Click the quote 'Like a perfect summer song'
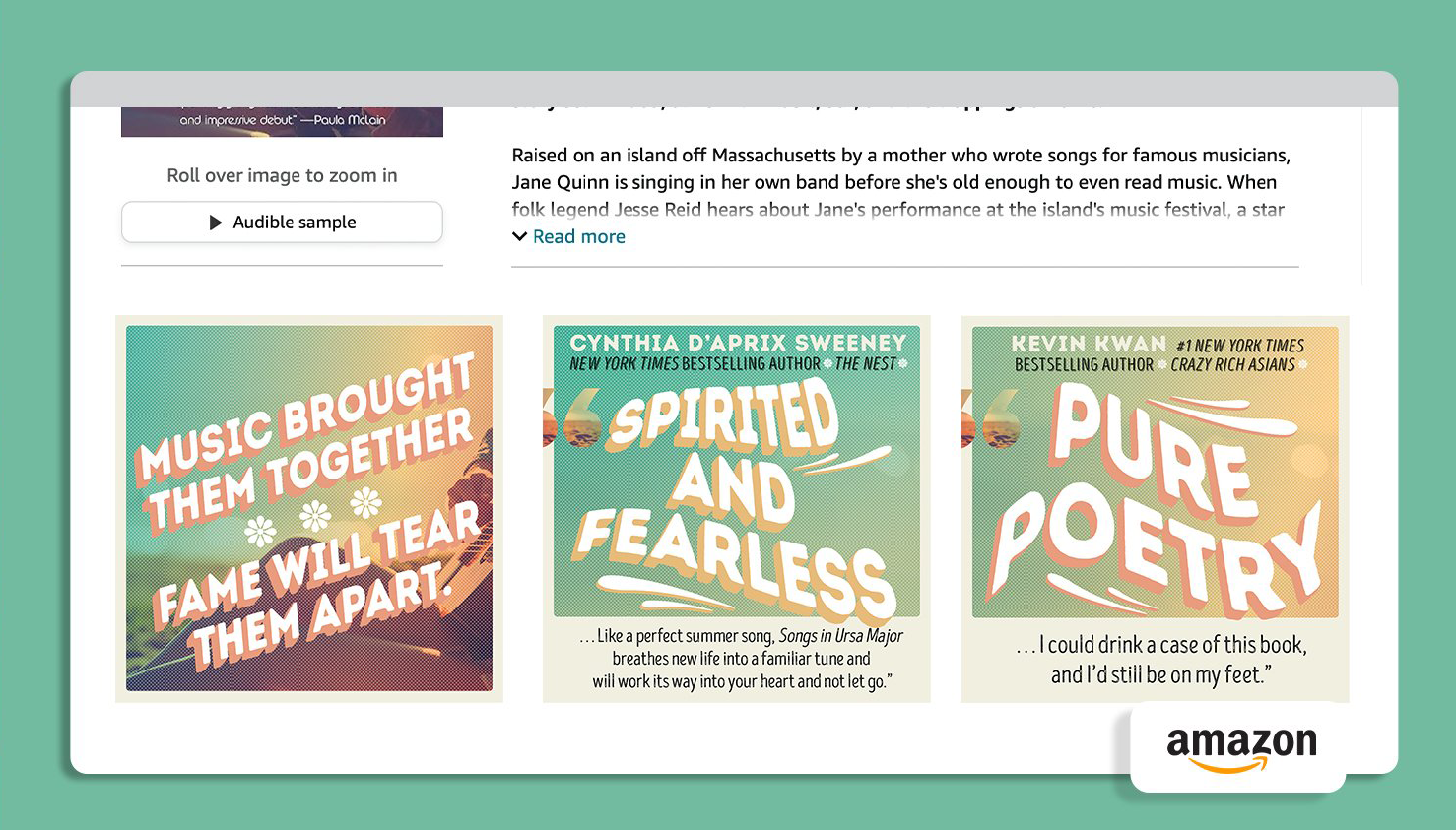The height and width of the screenshot is (830, 1456). 741,659
